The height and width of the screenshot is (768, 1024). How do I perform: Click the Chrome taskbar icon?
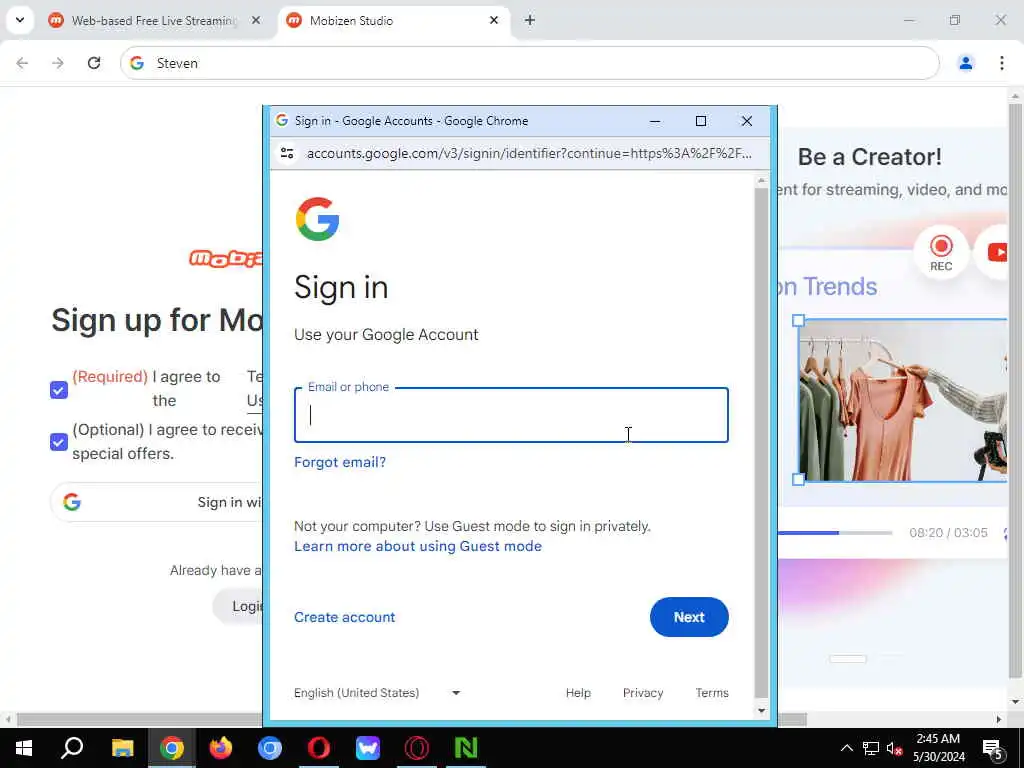(172, 748)
